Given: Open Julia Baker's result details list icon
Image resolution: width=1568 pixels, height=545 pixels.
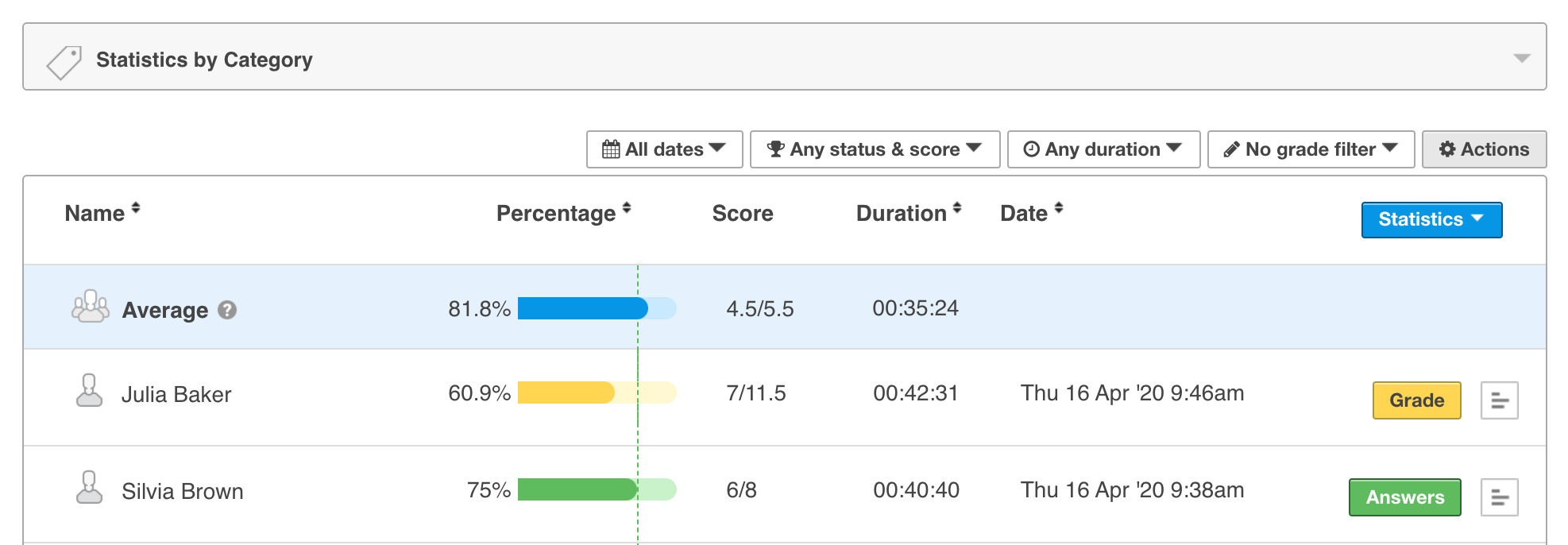Looking at the screenshot, I should tap(1499, 400).
